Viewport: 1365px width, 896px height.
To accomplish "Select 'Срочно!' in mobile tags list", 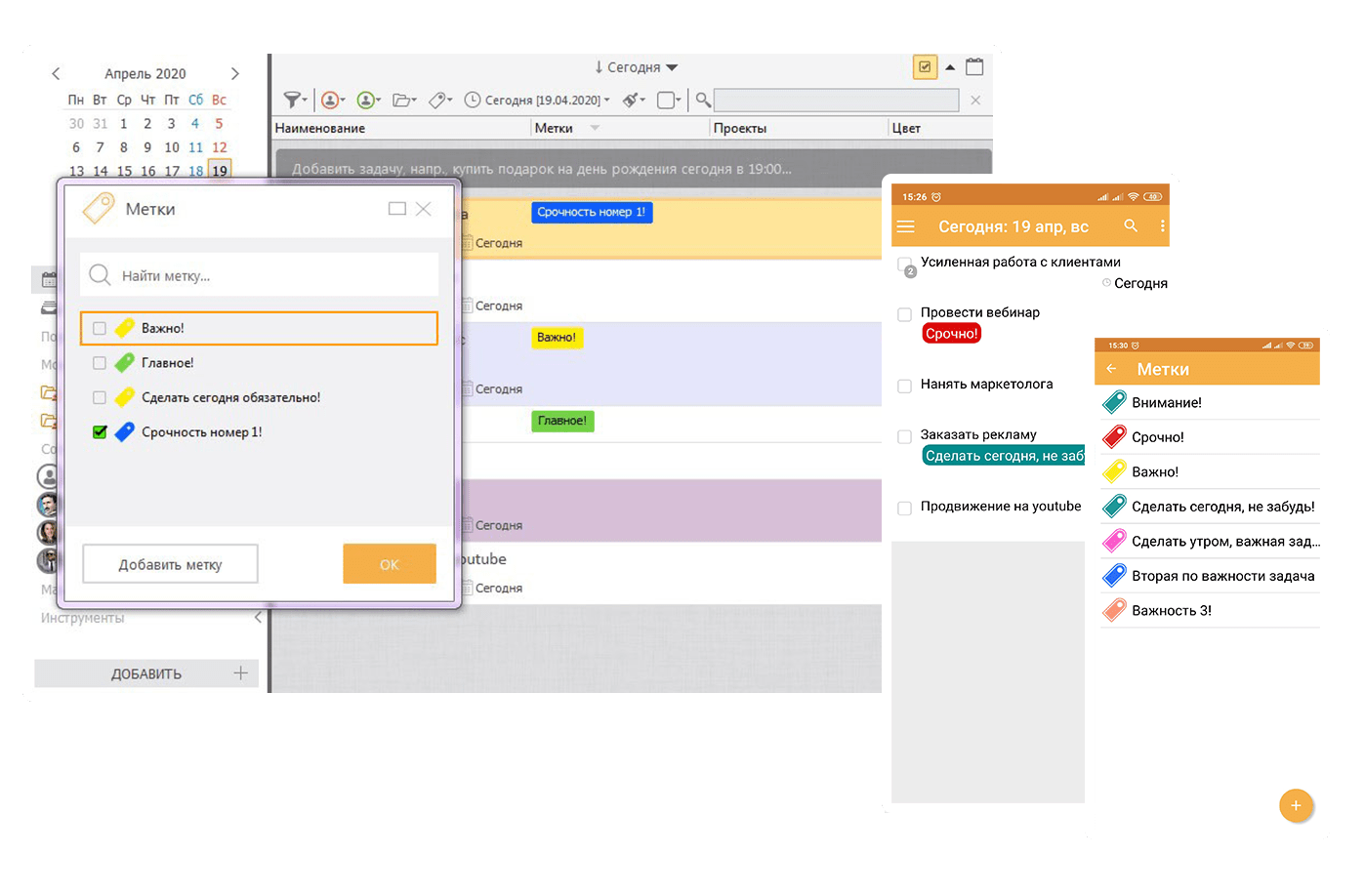I will click(1157, 437).
